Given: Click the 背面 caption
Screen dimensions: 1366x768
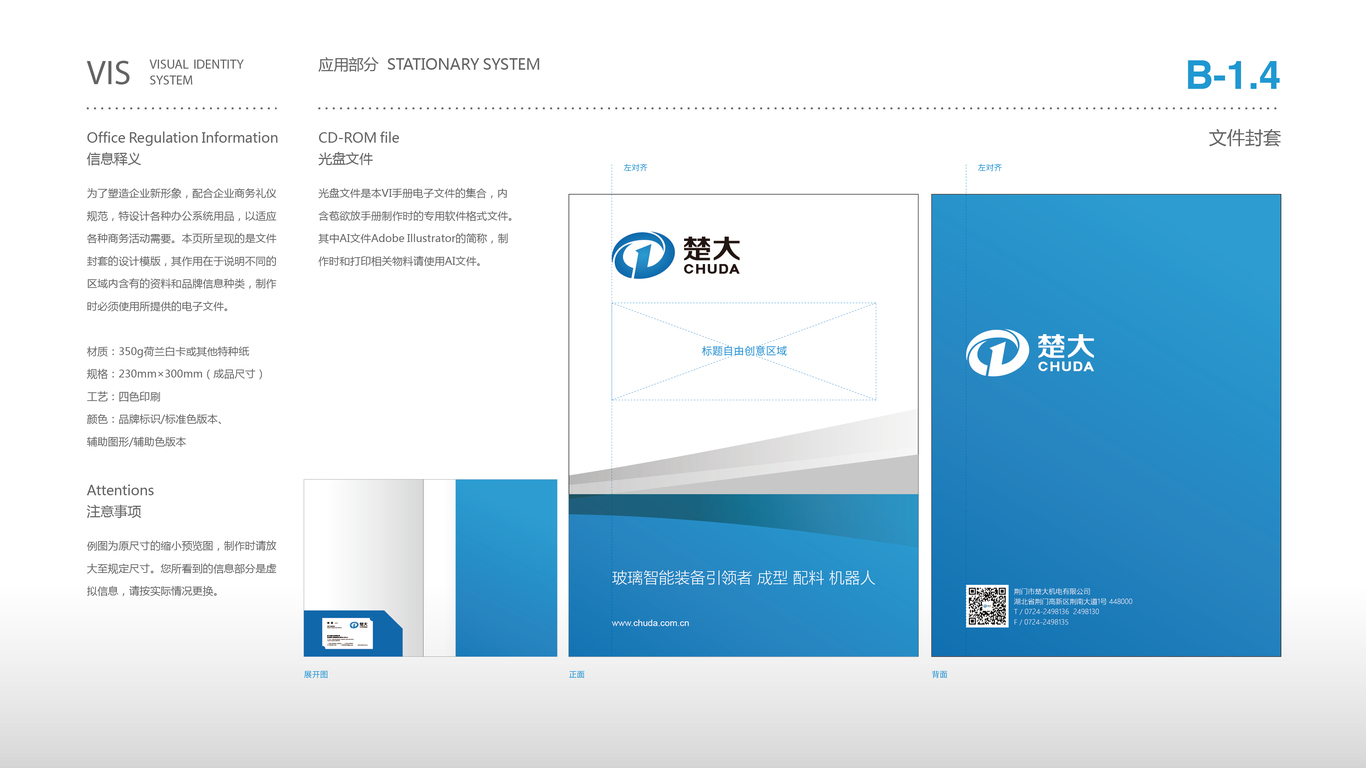Looking at the screenshot, I should click(940, 675).
